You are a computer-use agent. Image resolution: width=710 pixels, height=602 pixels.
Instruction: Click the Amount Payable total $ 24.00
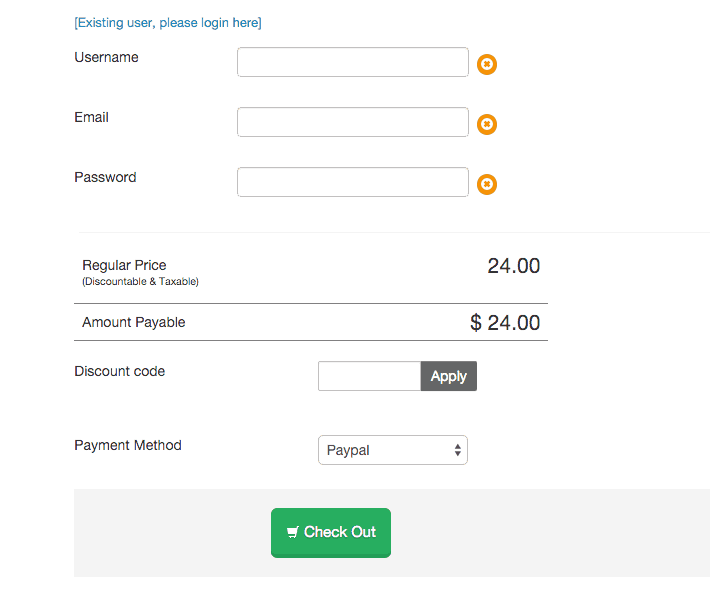click(505, 323)
